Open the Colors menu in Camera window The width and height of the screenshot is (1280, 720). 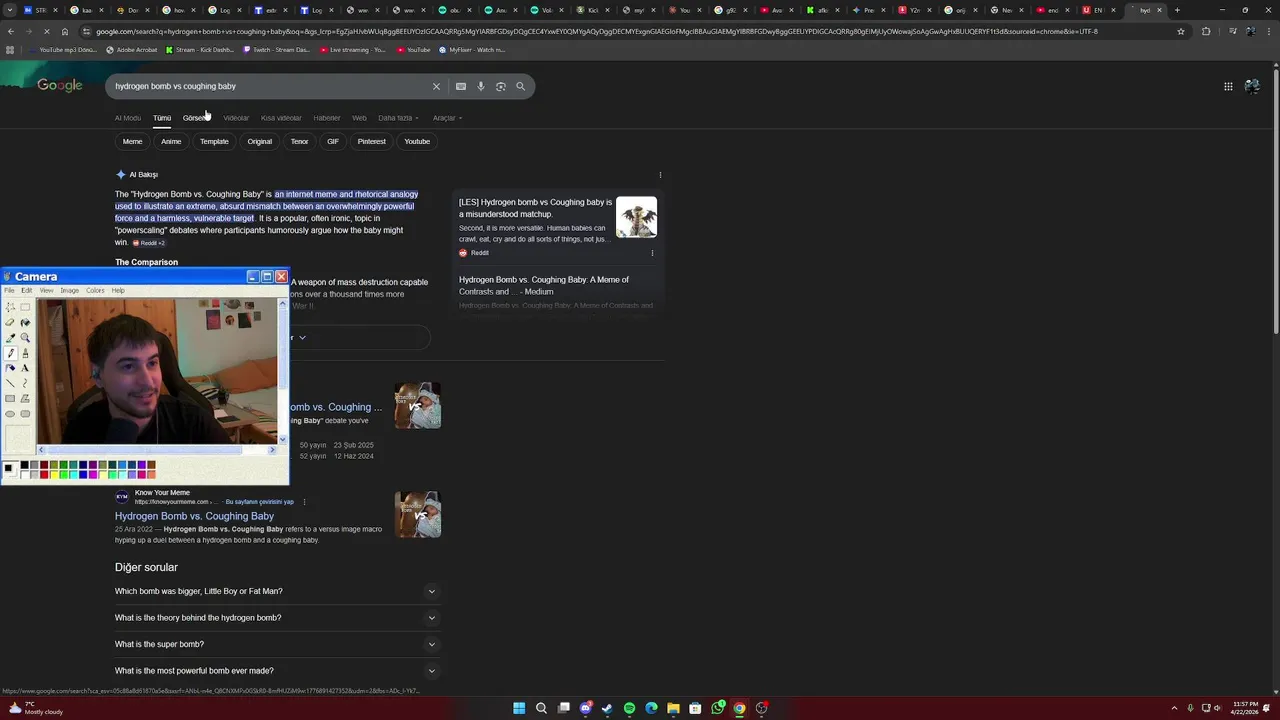[x=95, y=290]
